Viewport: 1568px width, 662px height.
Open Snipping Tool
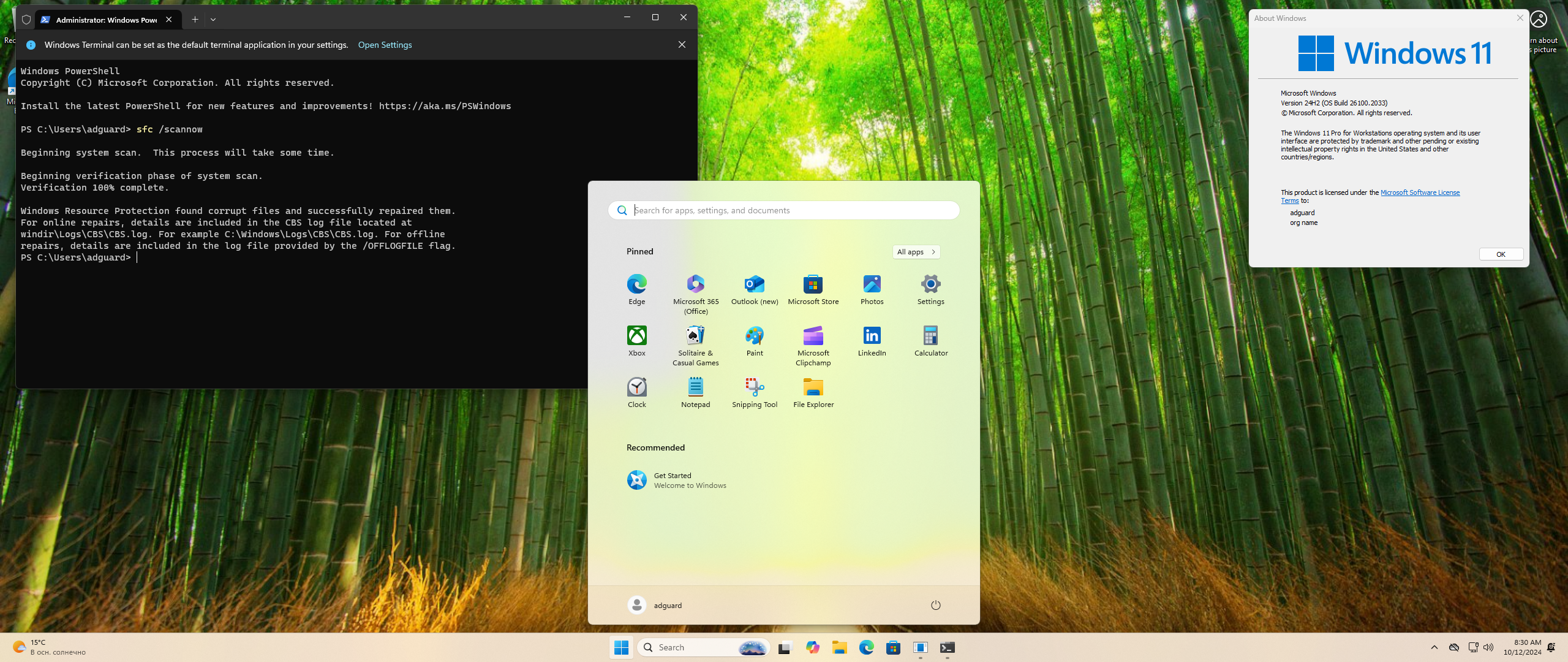point(755,392)
